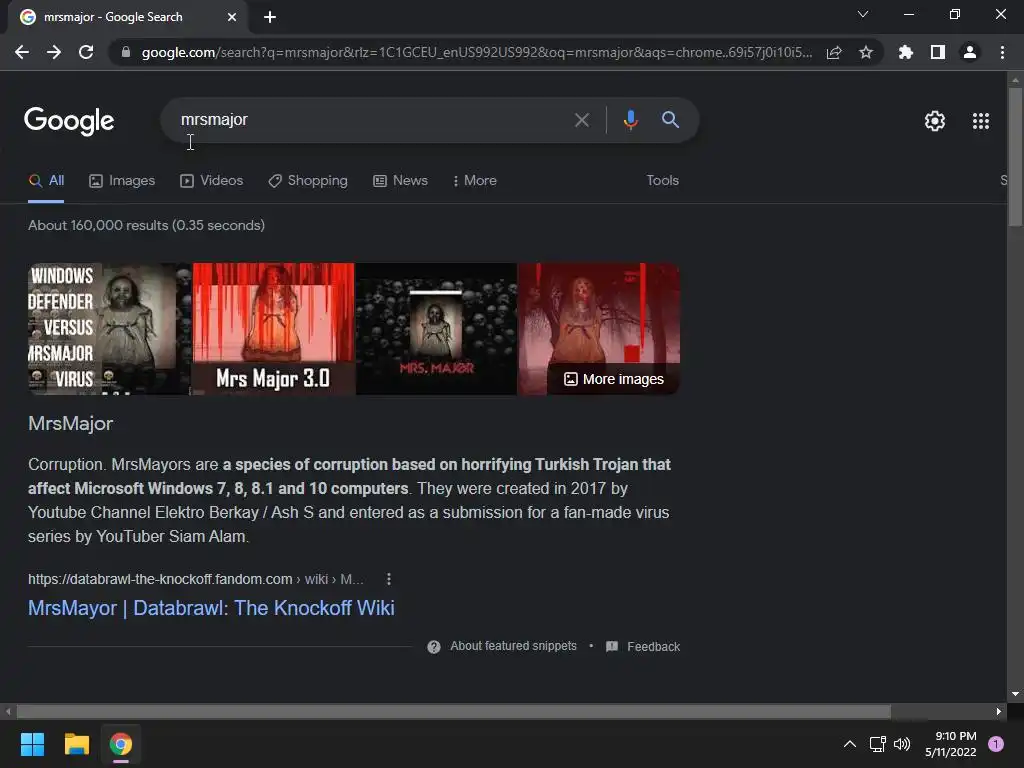Open the network status tray icon
Image resolution: width=1024 pixels, height=768 pixels.
tap(877, 744)
